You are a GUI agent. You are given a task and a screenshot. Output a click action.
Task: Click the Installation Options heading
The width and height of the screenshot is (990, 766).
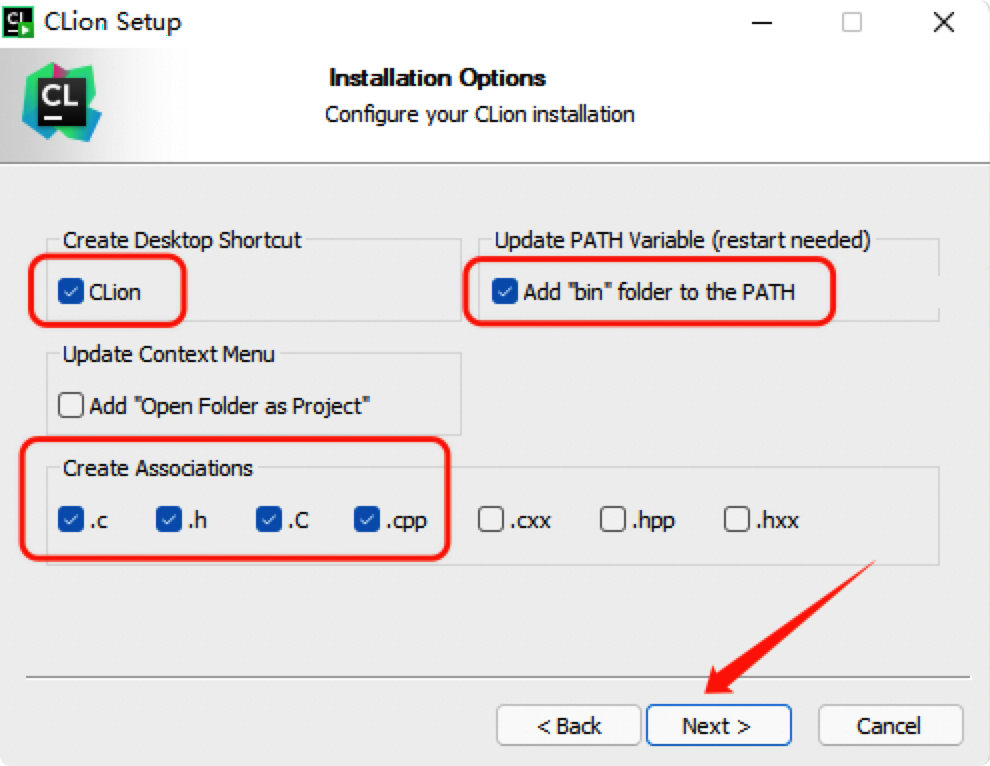pyautogui.click(x=437, y=78)
